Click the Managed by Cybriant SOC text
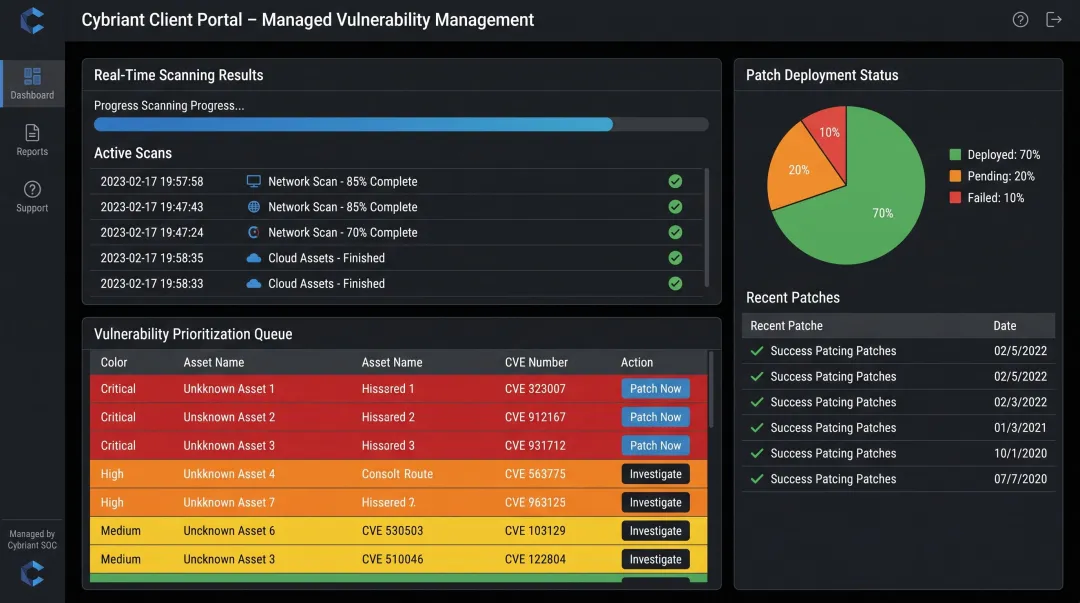 32,540
